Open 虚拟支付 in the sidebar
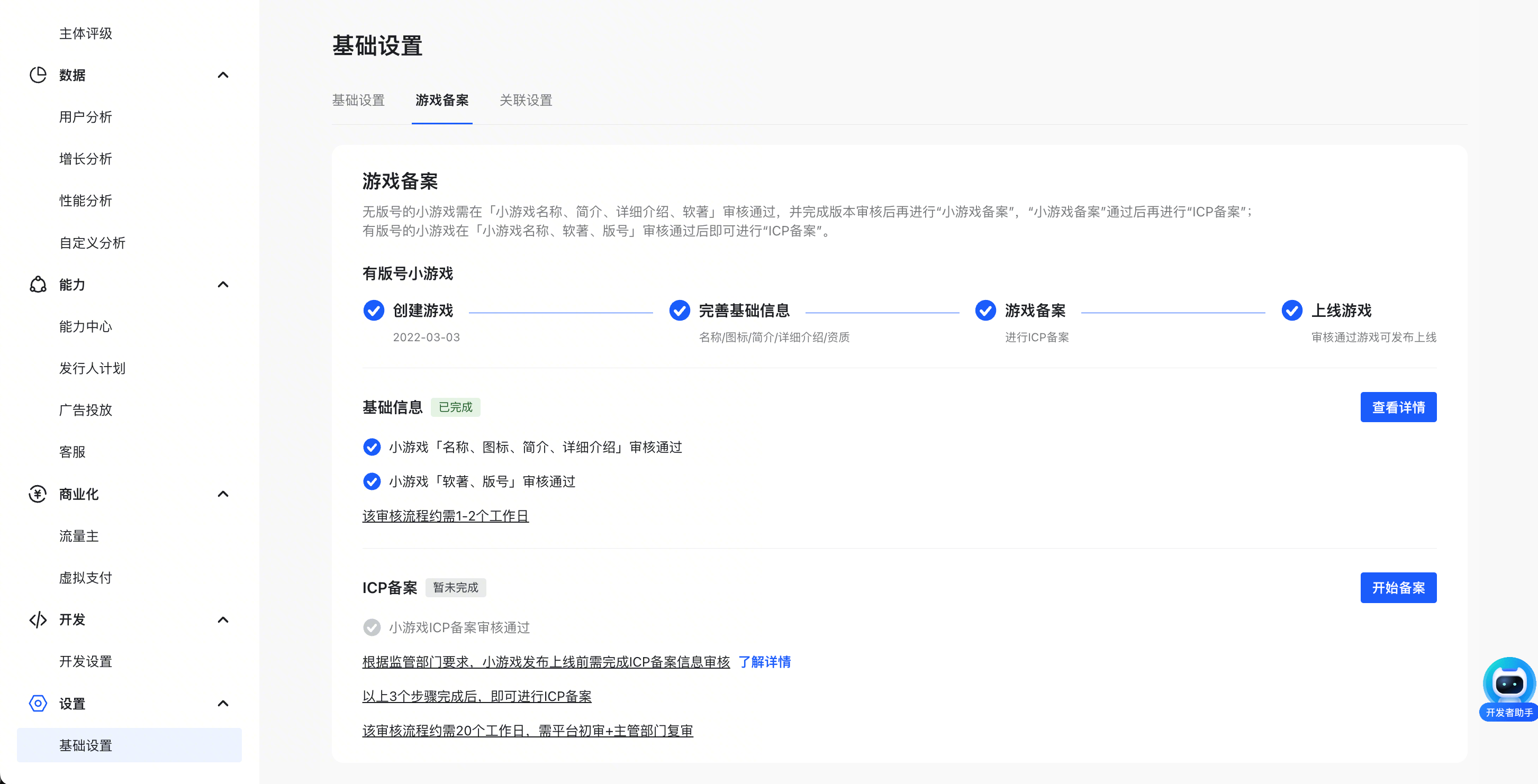 (x=85, y=578)
